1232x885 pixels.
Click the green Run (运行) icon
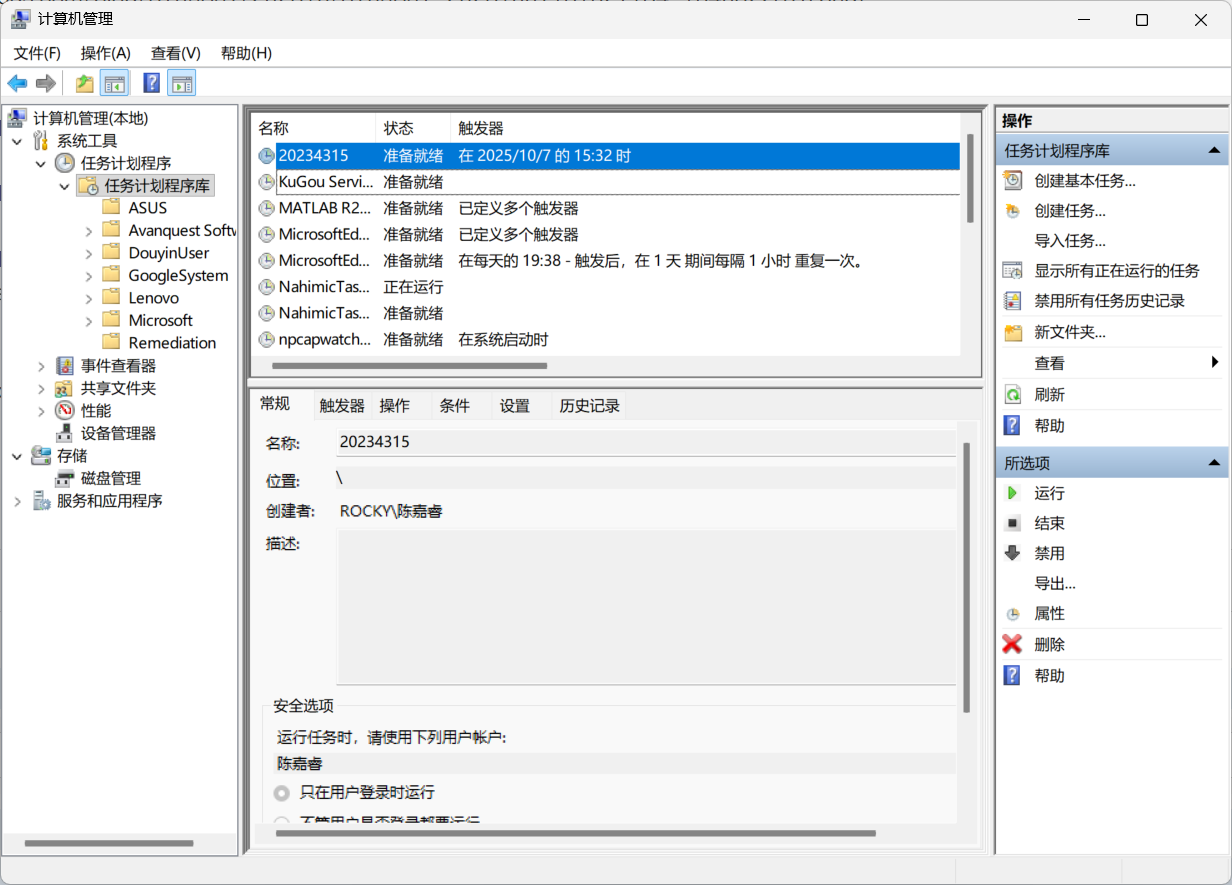pyautogui.click(x=1013, y=493)
